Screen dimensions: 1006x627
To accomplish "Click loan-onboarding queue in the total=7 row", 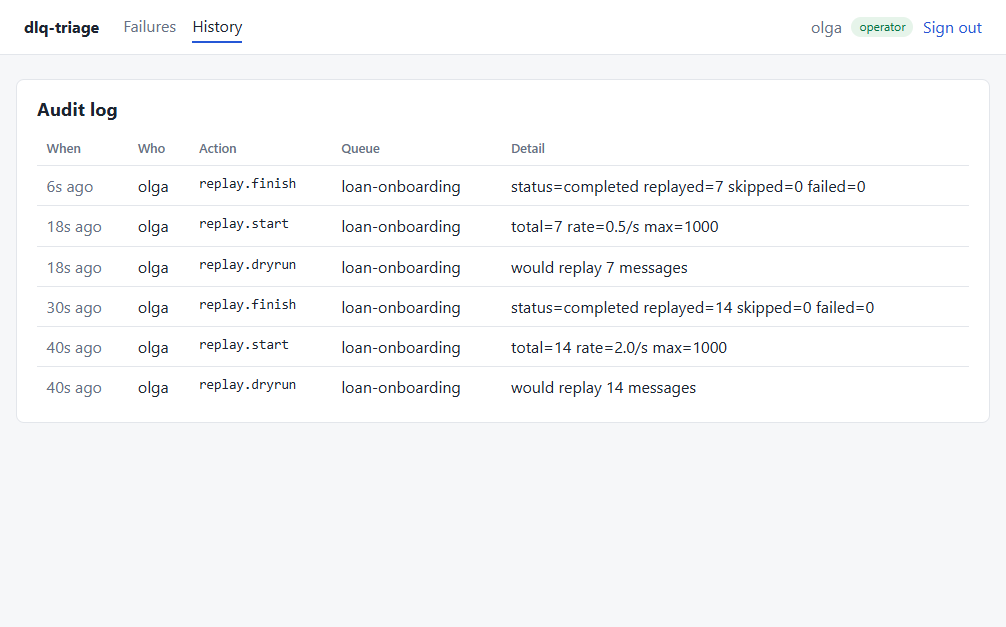I will point(400,227).
